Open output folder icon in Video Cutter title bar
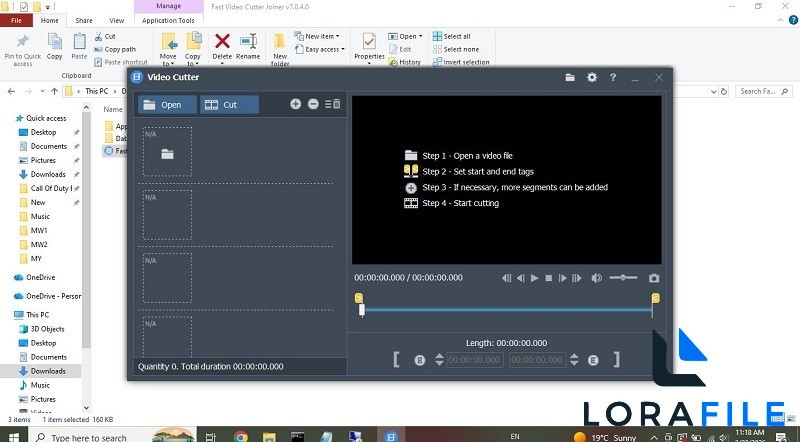 570,78
